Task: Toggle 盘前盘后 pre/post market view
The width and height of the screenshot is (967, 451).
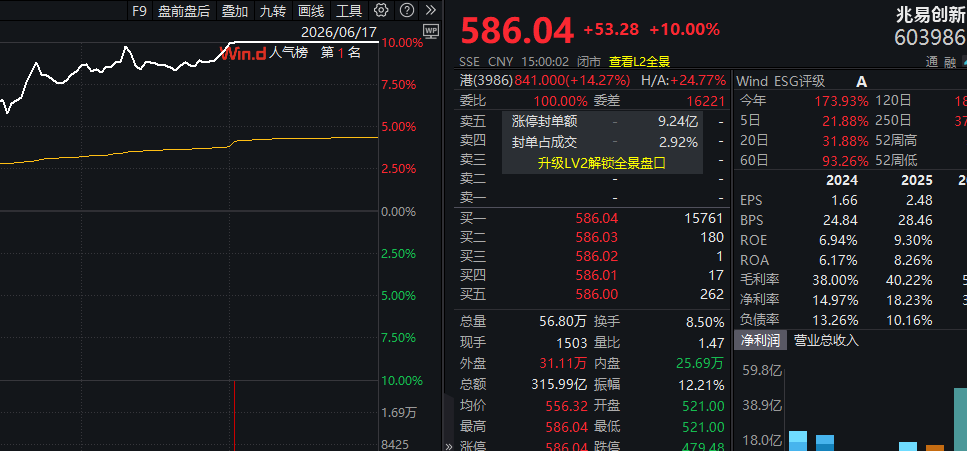Action: 184,10
